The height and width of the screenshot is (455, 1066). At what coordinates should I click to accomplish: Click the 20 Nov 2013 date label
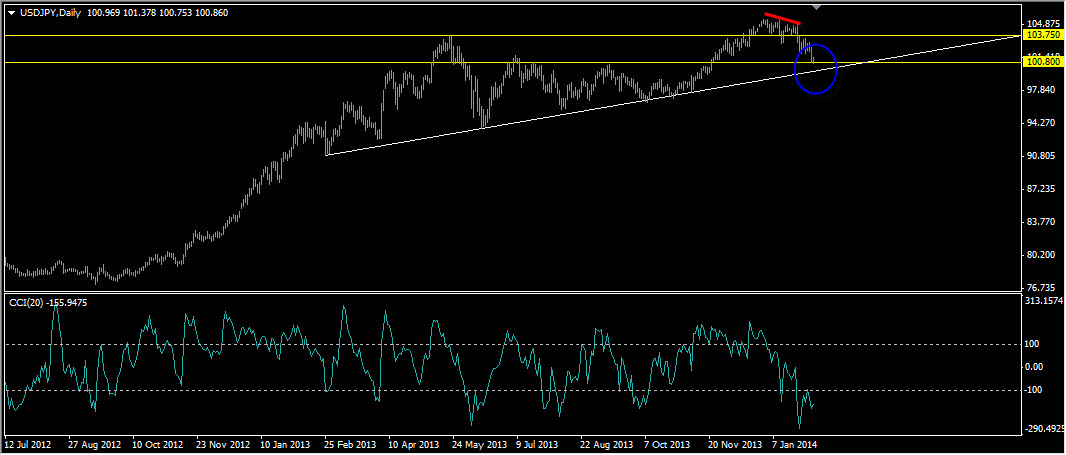(x=735, y=443)
